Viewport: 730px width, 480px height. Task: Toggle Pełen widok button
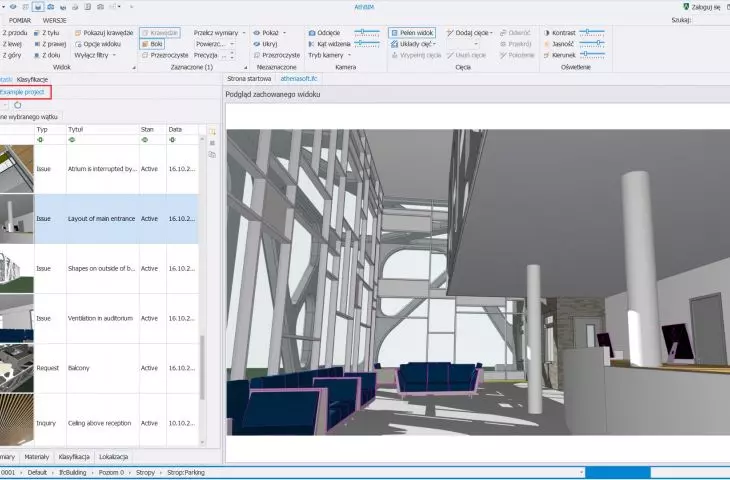pyautogui.click(x=412, y=33)
